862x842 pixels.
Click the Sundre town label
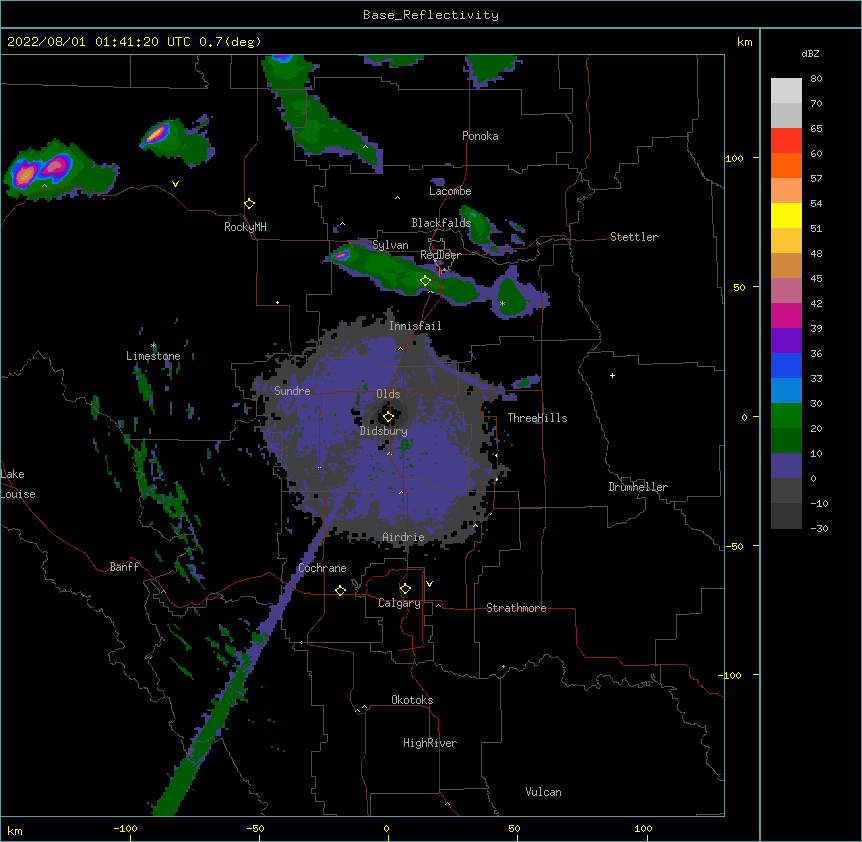tap(292, 391)
